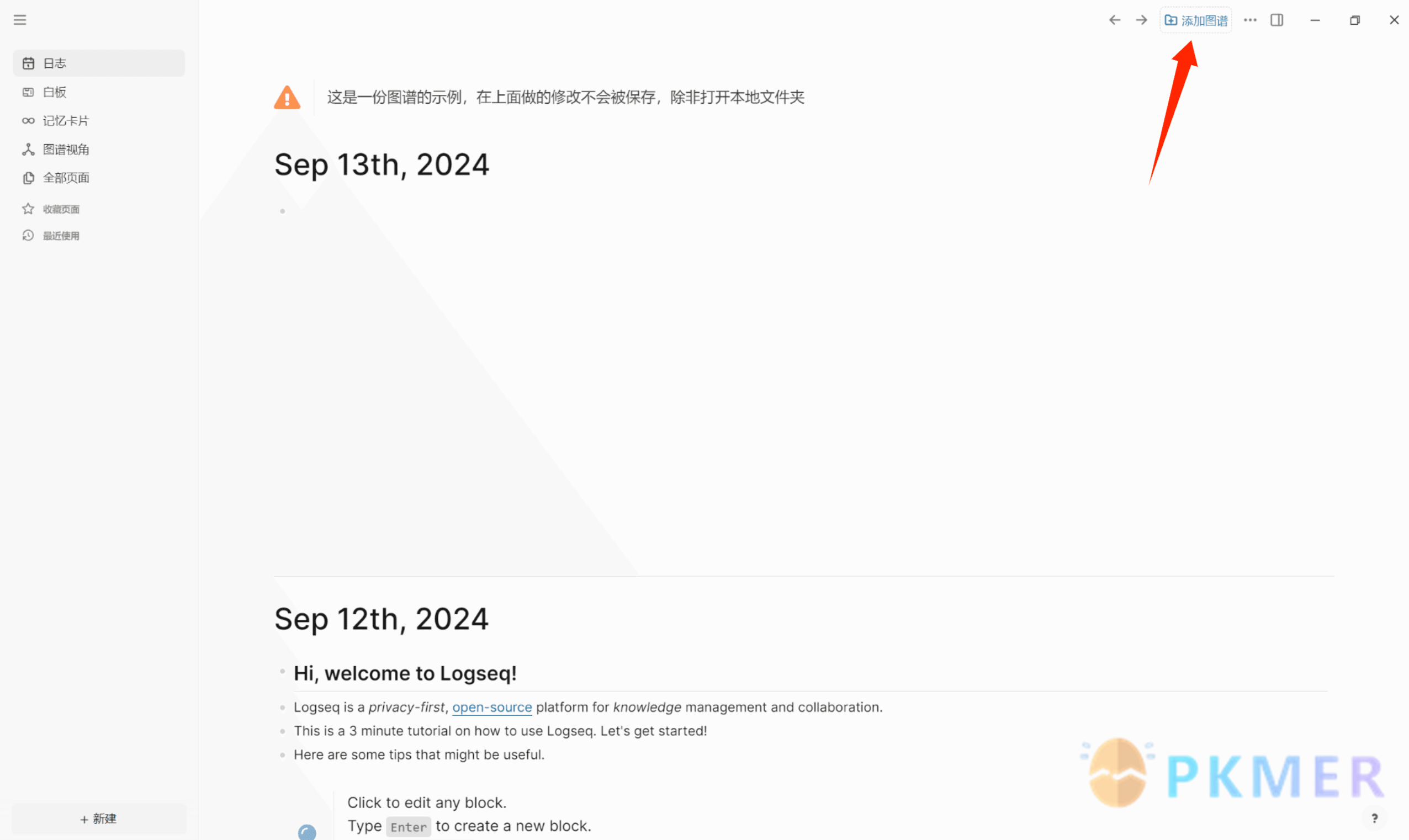
Task: Click back navigation arrow in toolbar
Action: click(1115, 20)
